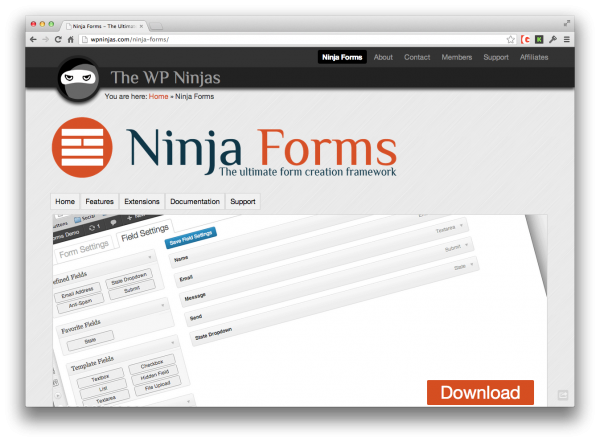Click the form builder preview image
Image resolution: width=600 pixels, height=442 pixels.
point(300,310)
